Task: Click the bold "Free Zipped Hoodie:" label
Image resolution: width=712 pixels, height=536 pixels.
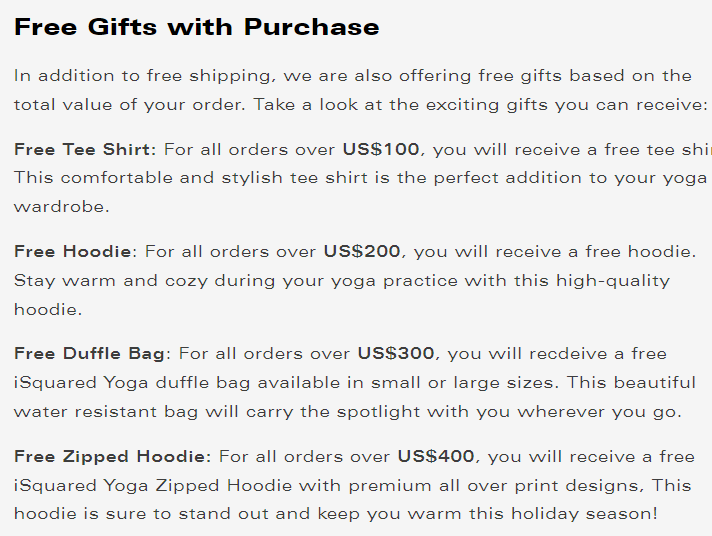Action: click(112, 456)
